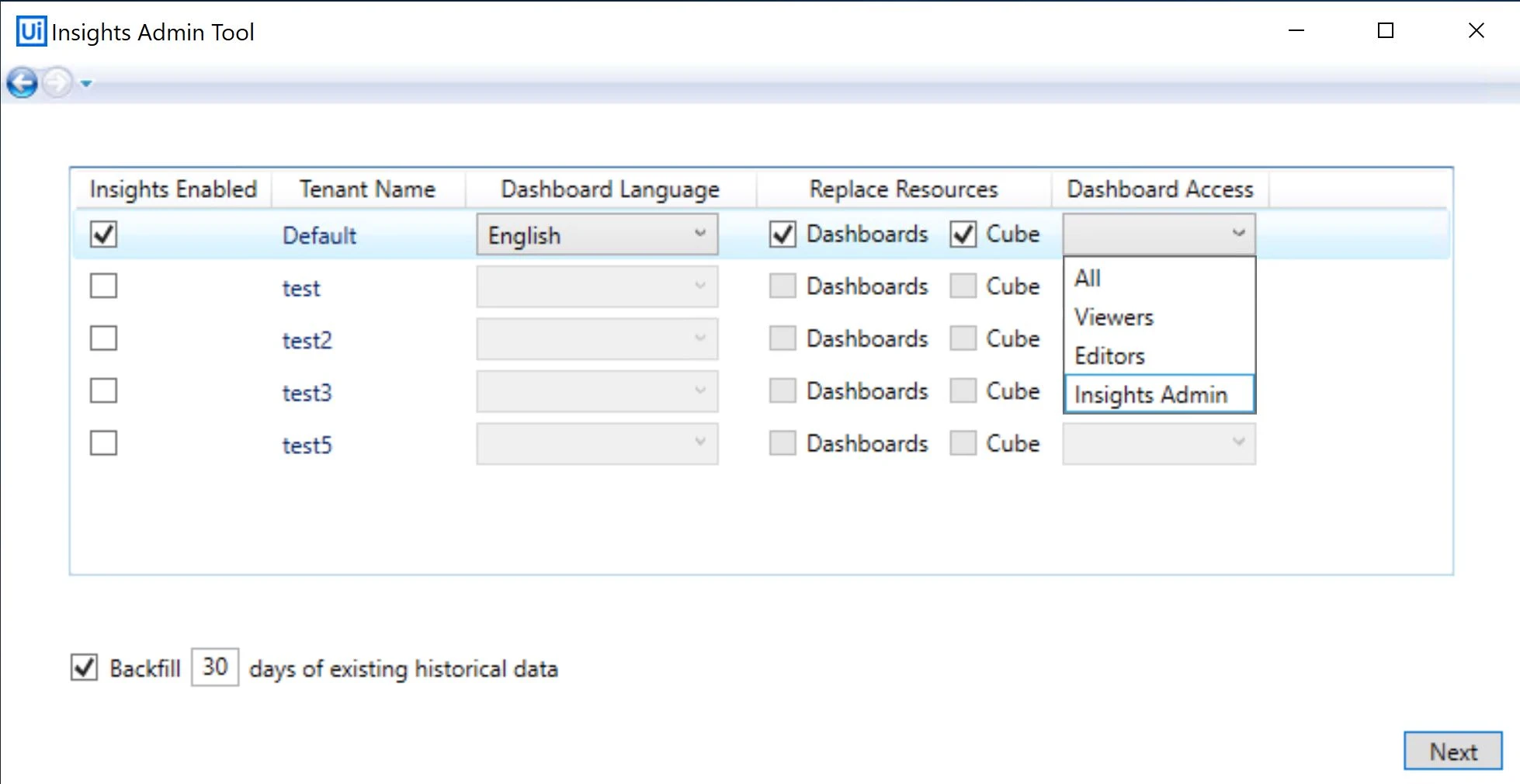
Task: Open Dashboard Language dropdown for test3 tenant
Action: point(597,391)
